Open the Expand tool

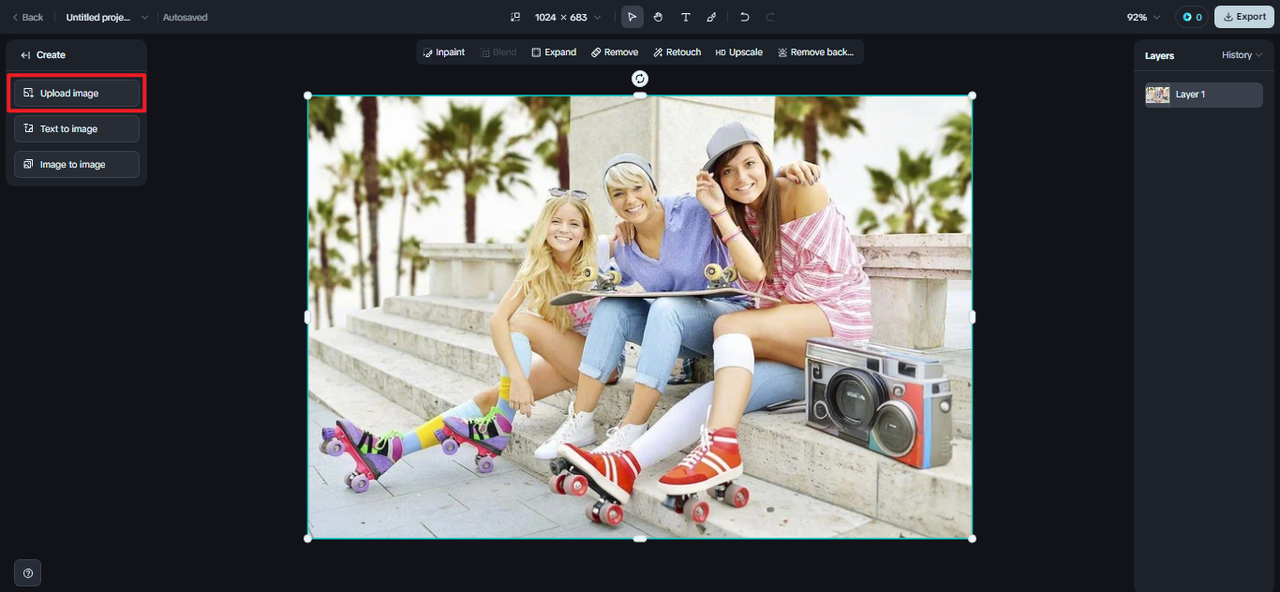[x=554, y=52]
